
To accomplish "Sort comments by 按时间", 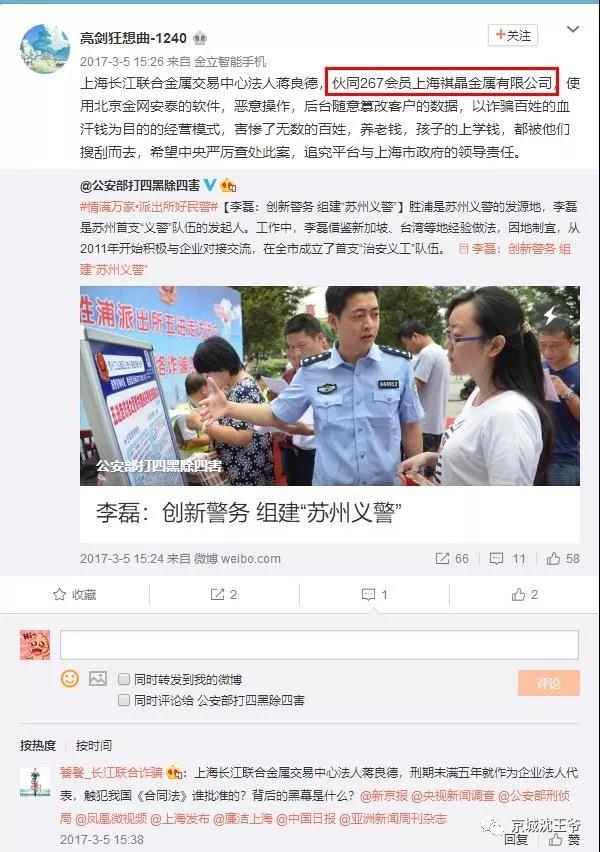I will 93,746.
